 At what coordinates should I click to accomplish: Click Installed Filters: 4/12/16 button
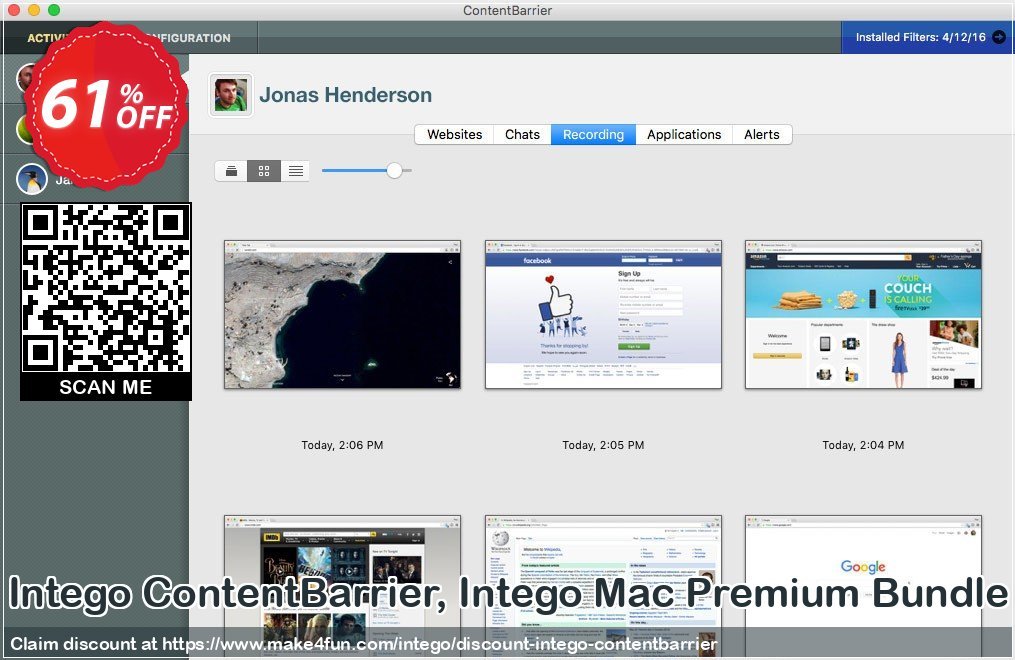click(x=928, y=37)
